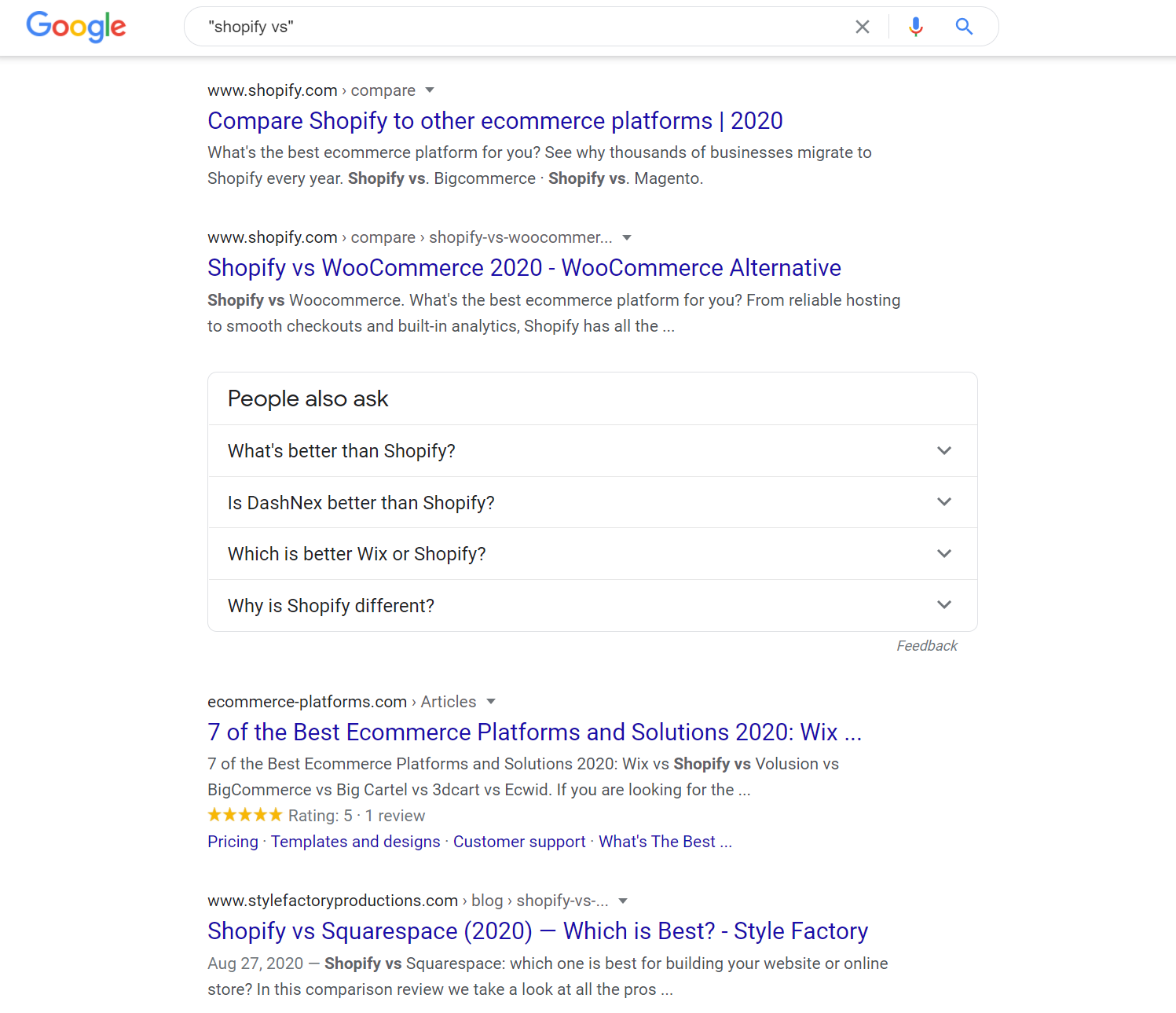Clear the search box with X icon

pos(862,27)
